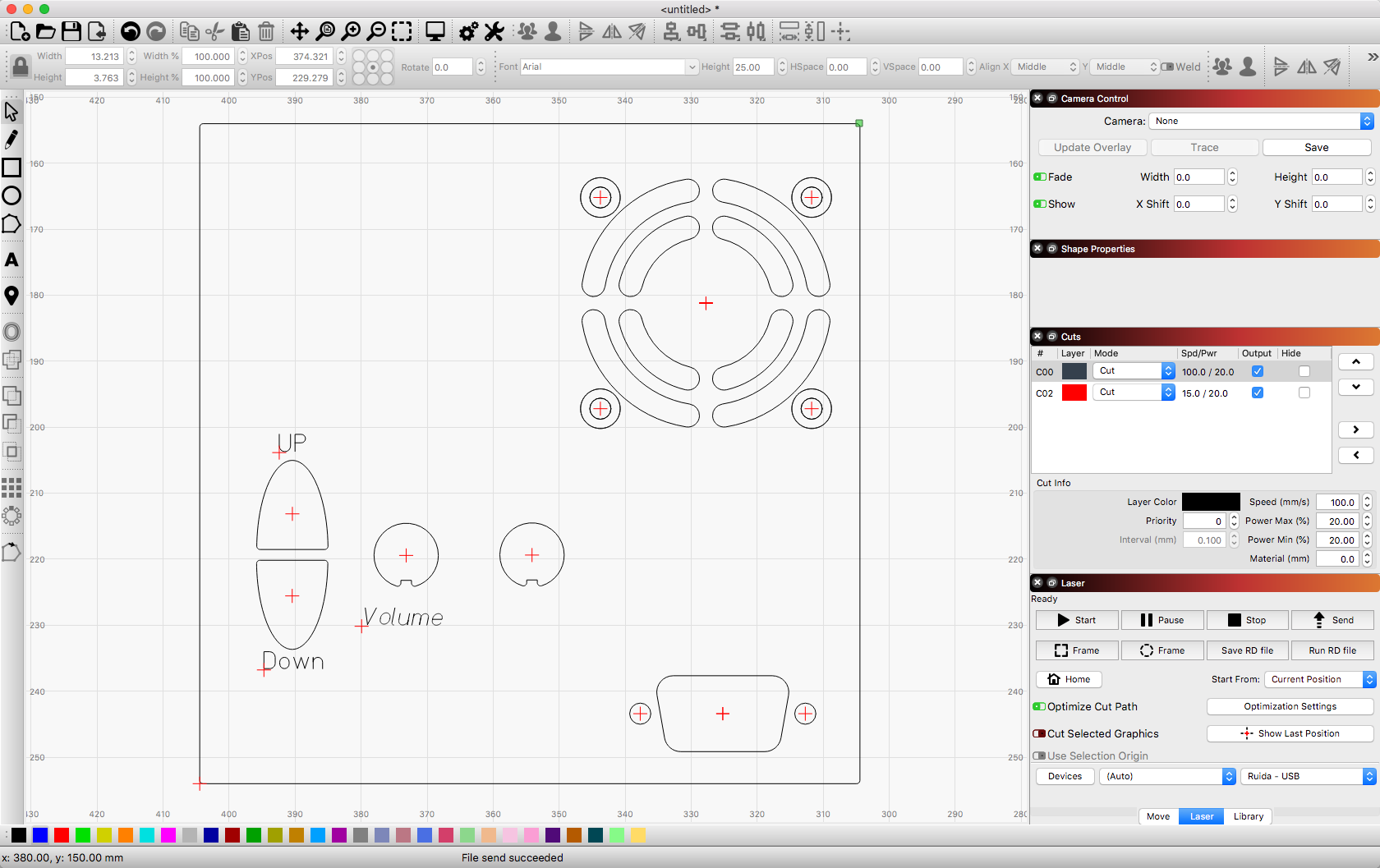Open the (Auto) port dropdown
Screen dimensions: 1380x868
[x=1167, y=776]
